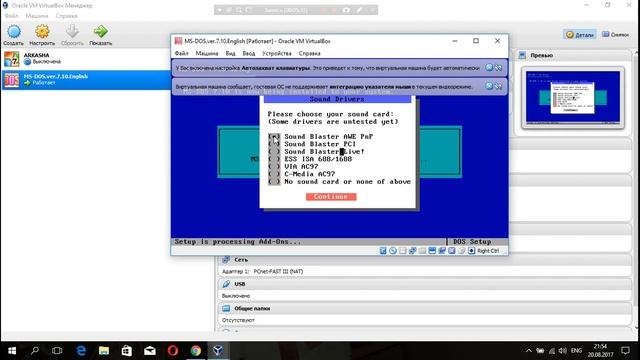Open Action Center notification icon
This screenshot has height=360, width=640.
625,351
